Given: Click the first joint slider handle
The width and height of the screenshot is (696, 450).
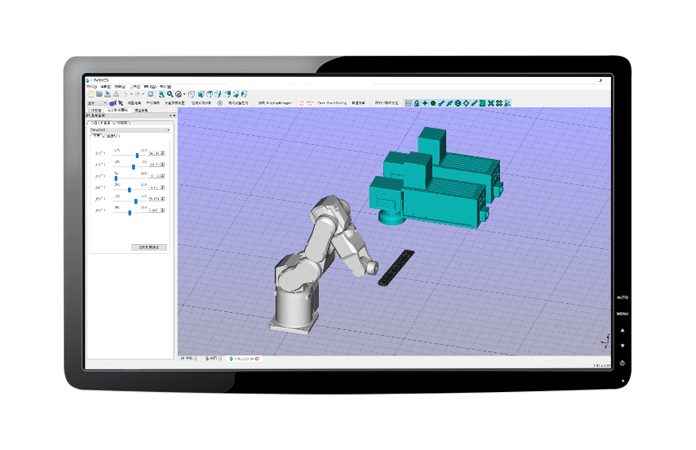Looking at the screenshot, I should click(x=137, y=155).
